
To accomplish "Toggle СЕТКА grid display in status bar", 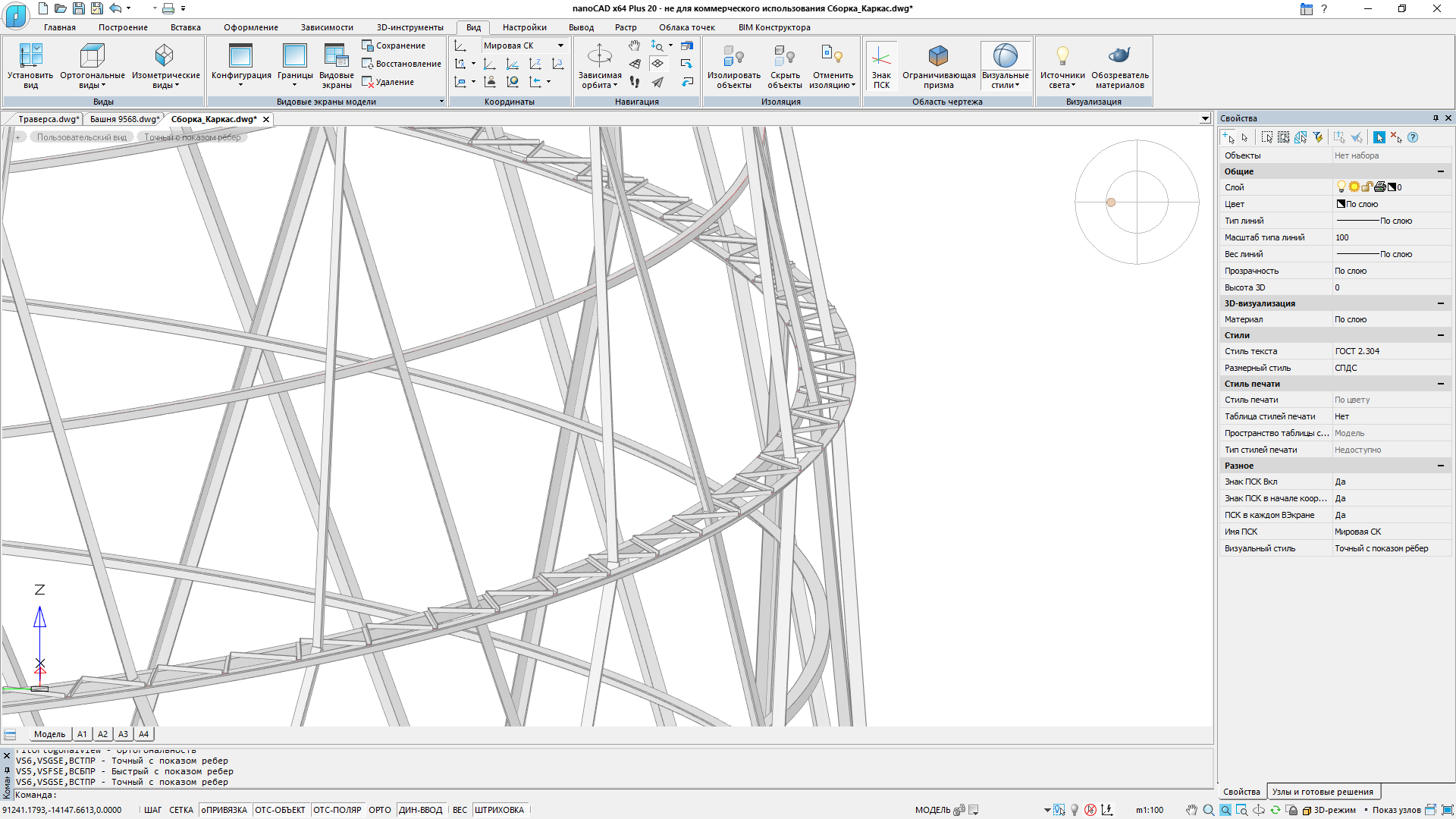I will coord(180,810).
